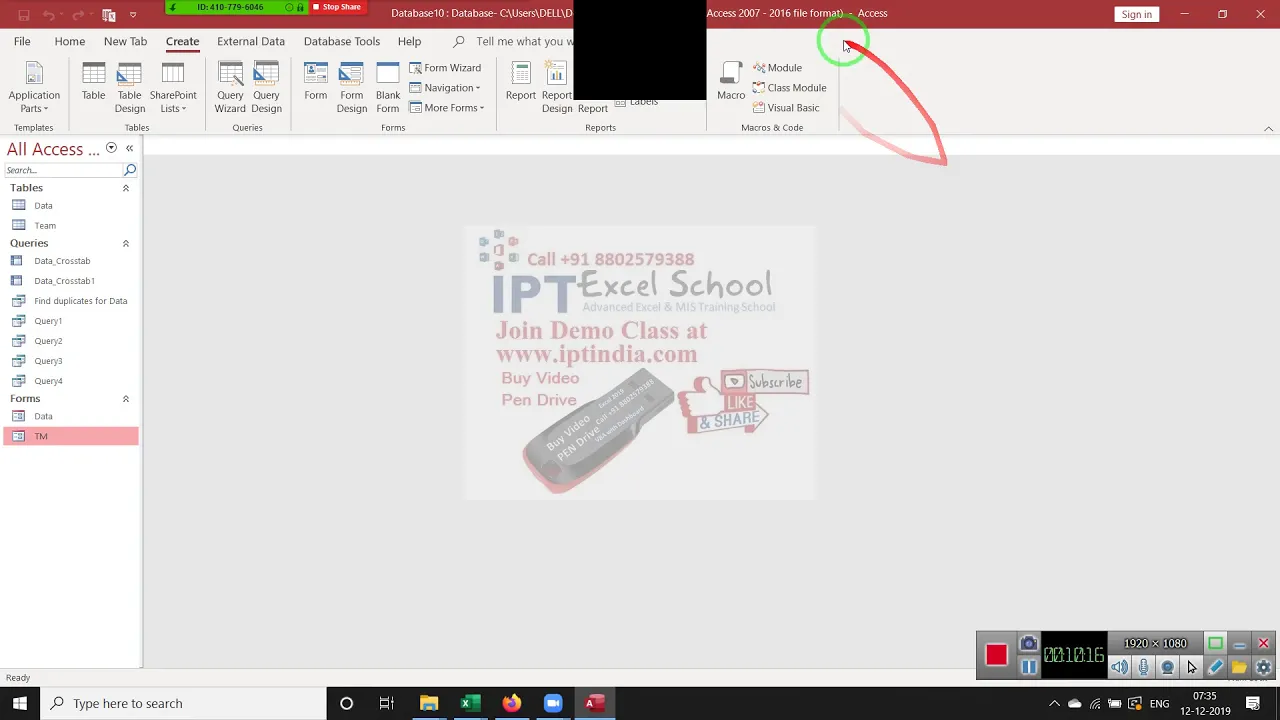Image resolution: width=1280 pixels, height=720 pixels.
Task: Open Query Design
Action: point(266,88)
